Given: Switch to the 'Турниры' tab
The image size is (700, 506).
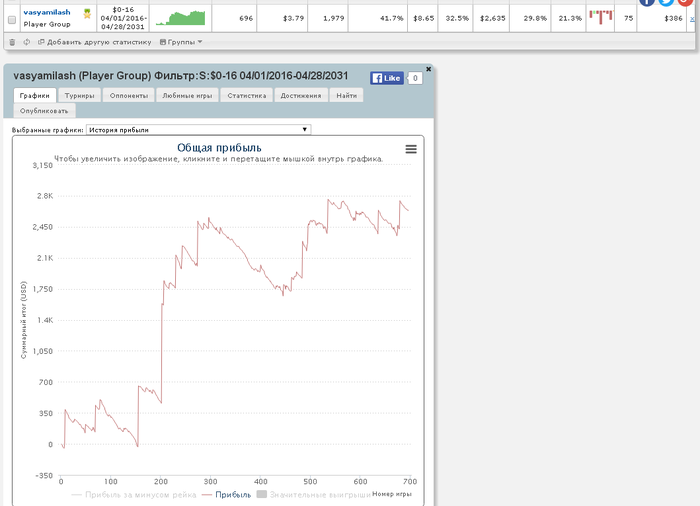Looking at the screenshot, I should (x=79, y=95).
